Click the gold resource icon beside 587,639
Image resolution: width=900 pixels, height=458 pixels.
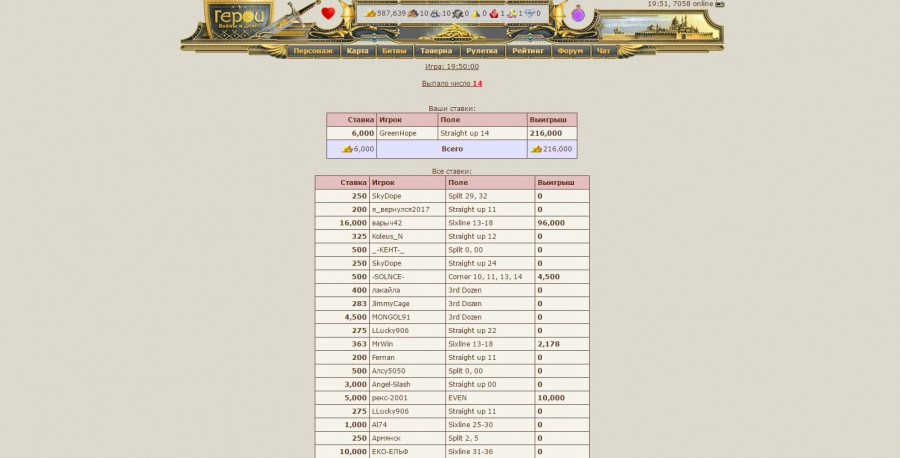pyautogui.click(x=370, y=13)
